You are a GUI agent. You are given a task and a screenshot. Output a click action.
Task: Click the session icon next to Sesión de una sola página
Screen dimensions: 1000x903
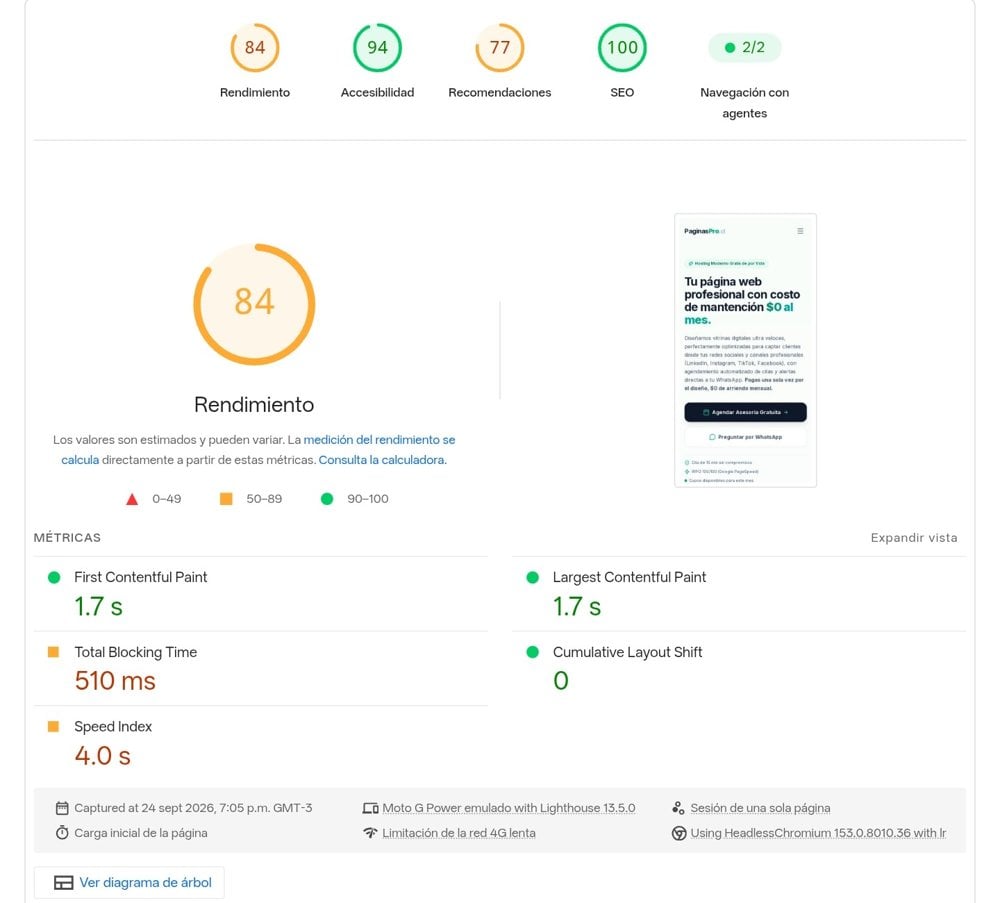tap(679, 808)
